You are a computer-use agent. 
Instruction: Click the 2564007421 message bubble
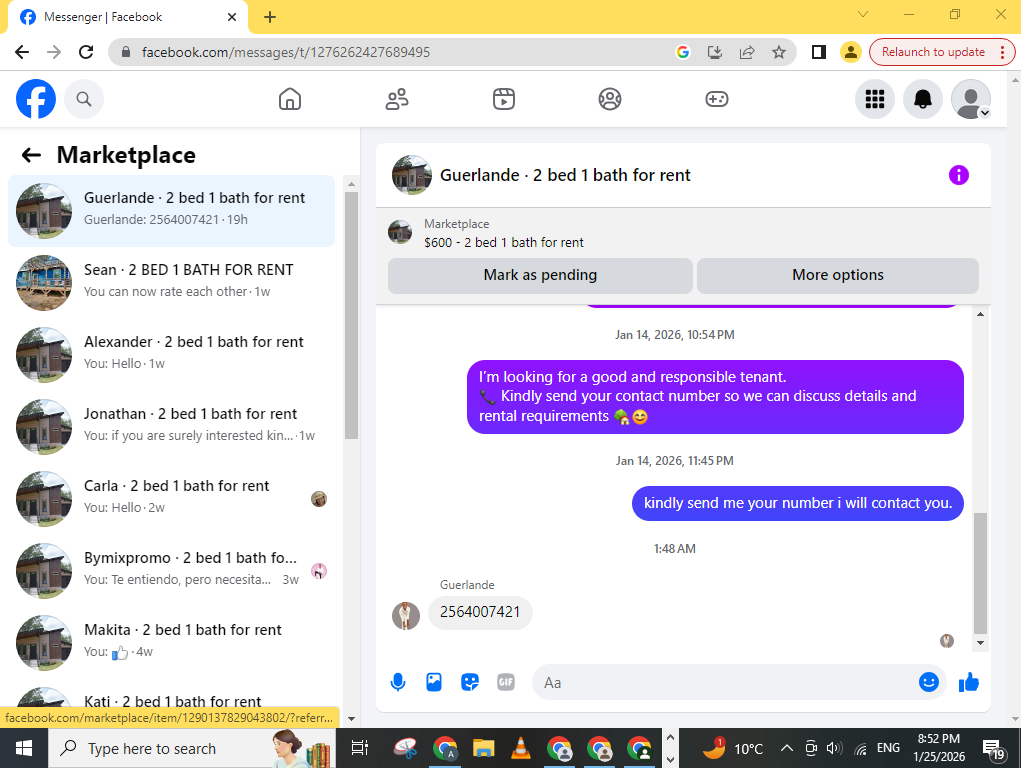[x=480, y=612]
